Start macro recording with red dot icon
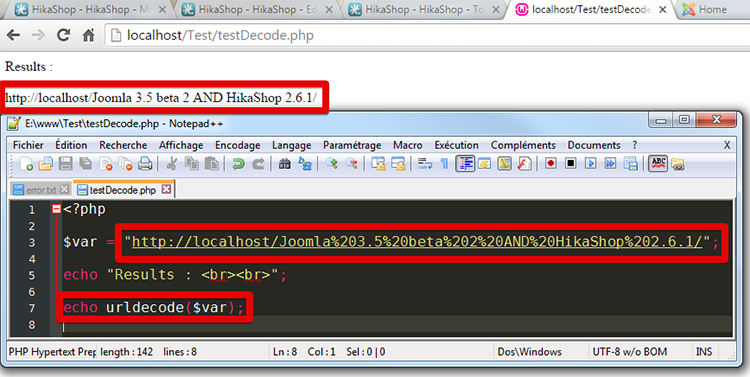This screenshot has height=377, width=750. pyautogui.click(x=551, y=164)
